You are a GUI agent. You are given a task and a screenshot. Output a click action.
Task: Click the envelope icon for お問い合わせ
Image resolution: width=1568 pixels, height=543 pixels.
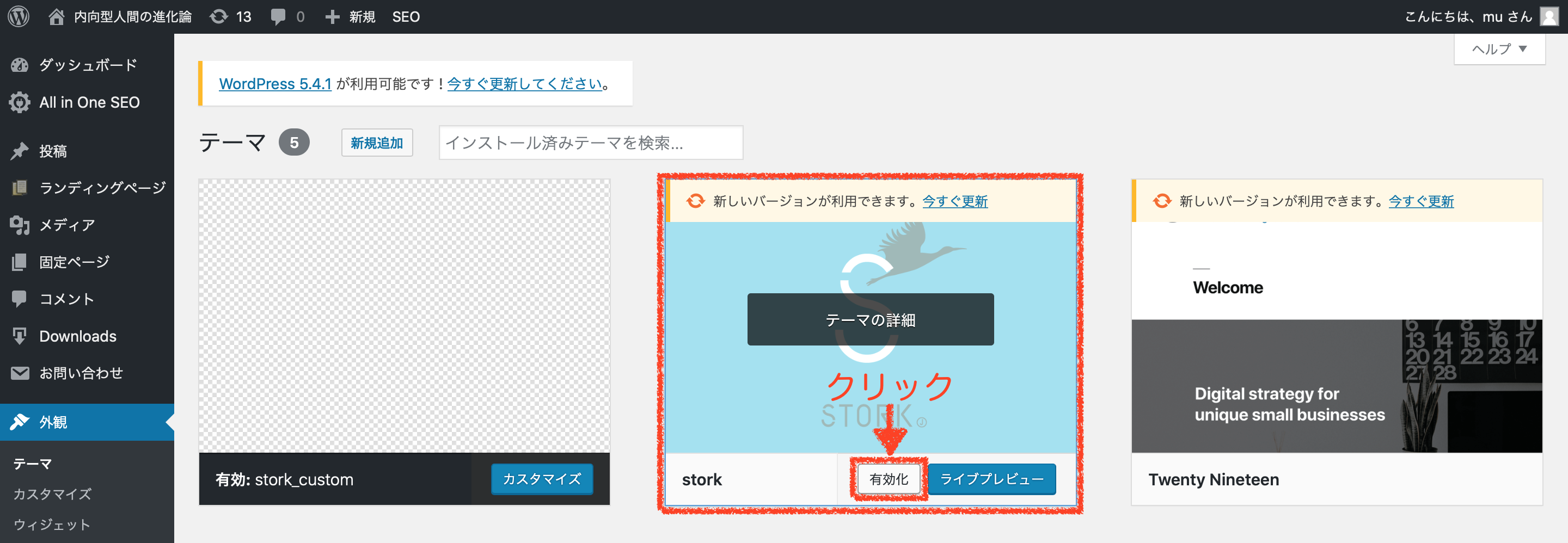click(20, 373)
